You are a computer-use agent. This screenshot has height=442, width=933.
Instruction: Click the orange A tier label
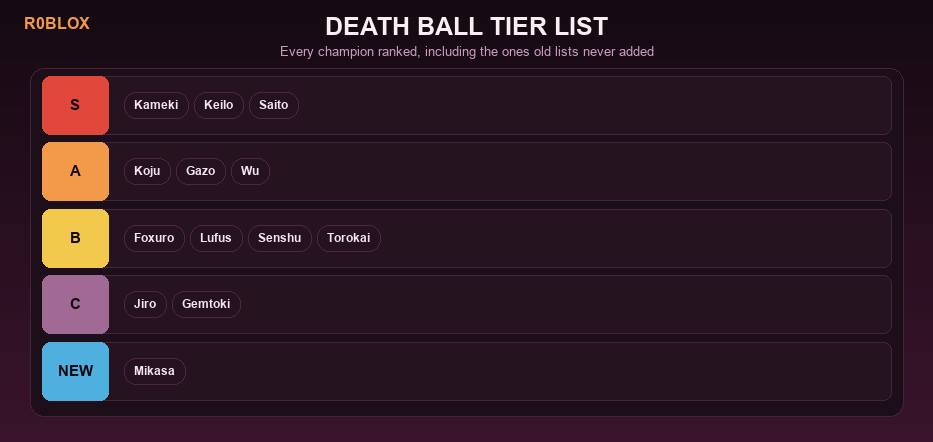[x=75, y=171]
